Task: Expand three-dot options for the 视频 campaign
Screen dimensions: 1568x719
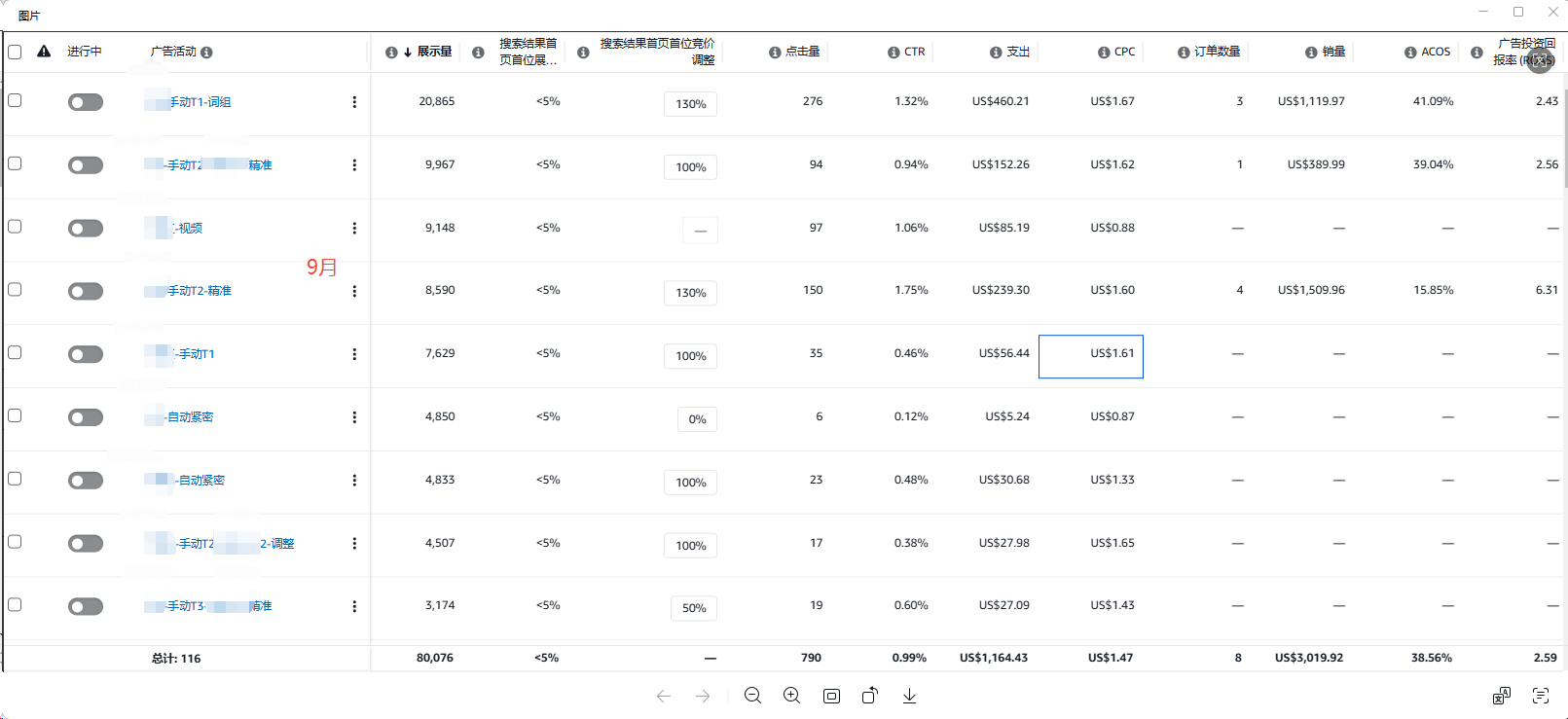Action: coord(354,229)
